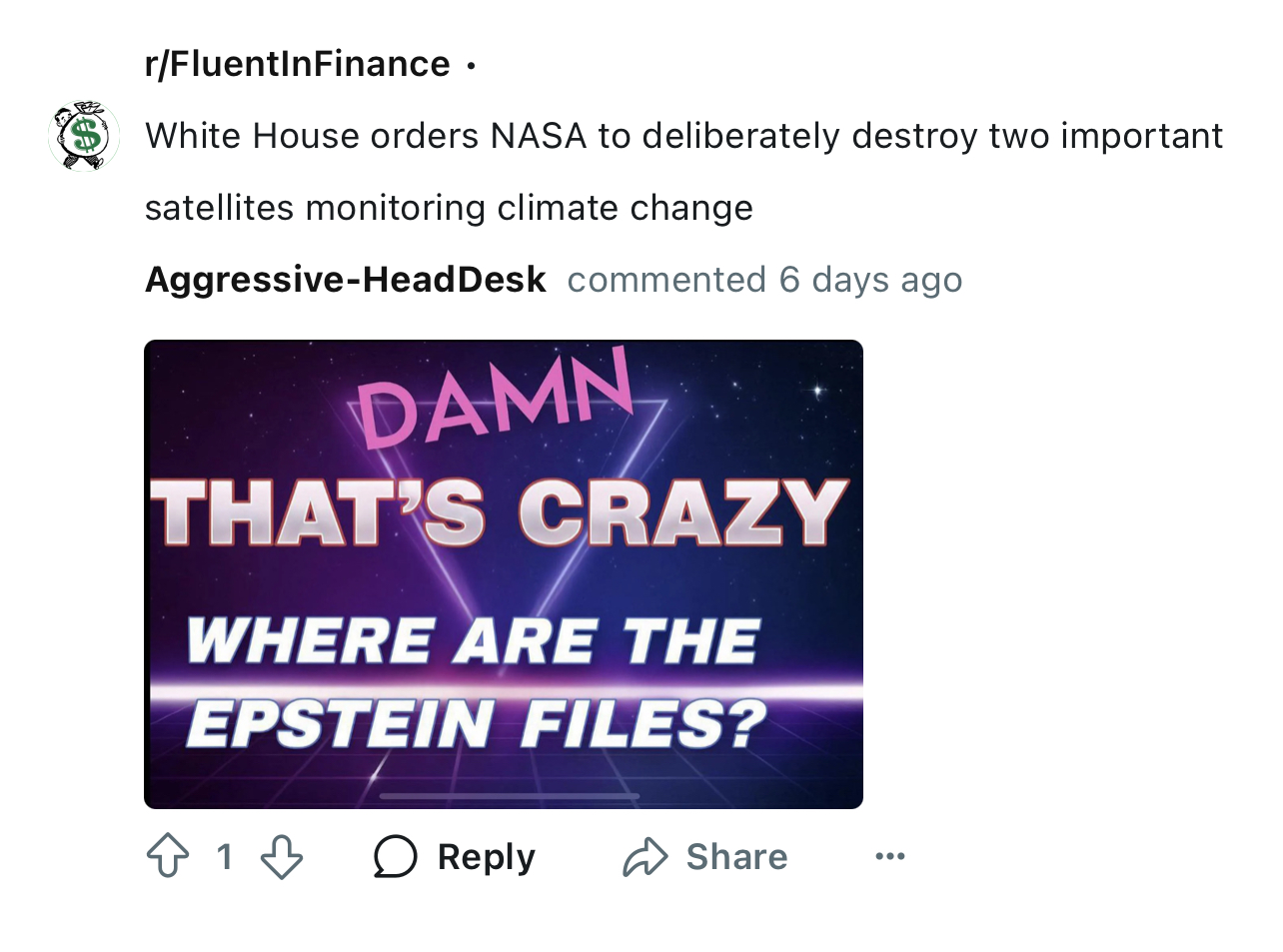Open the White House orders NASA post title

click(683, 136)
